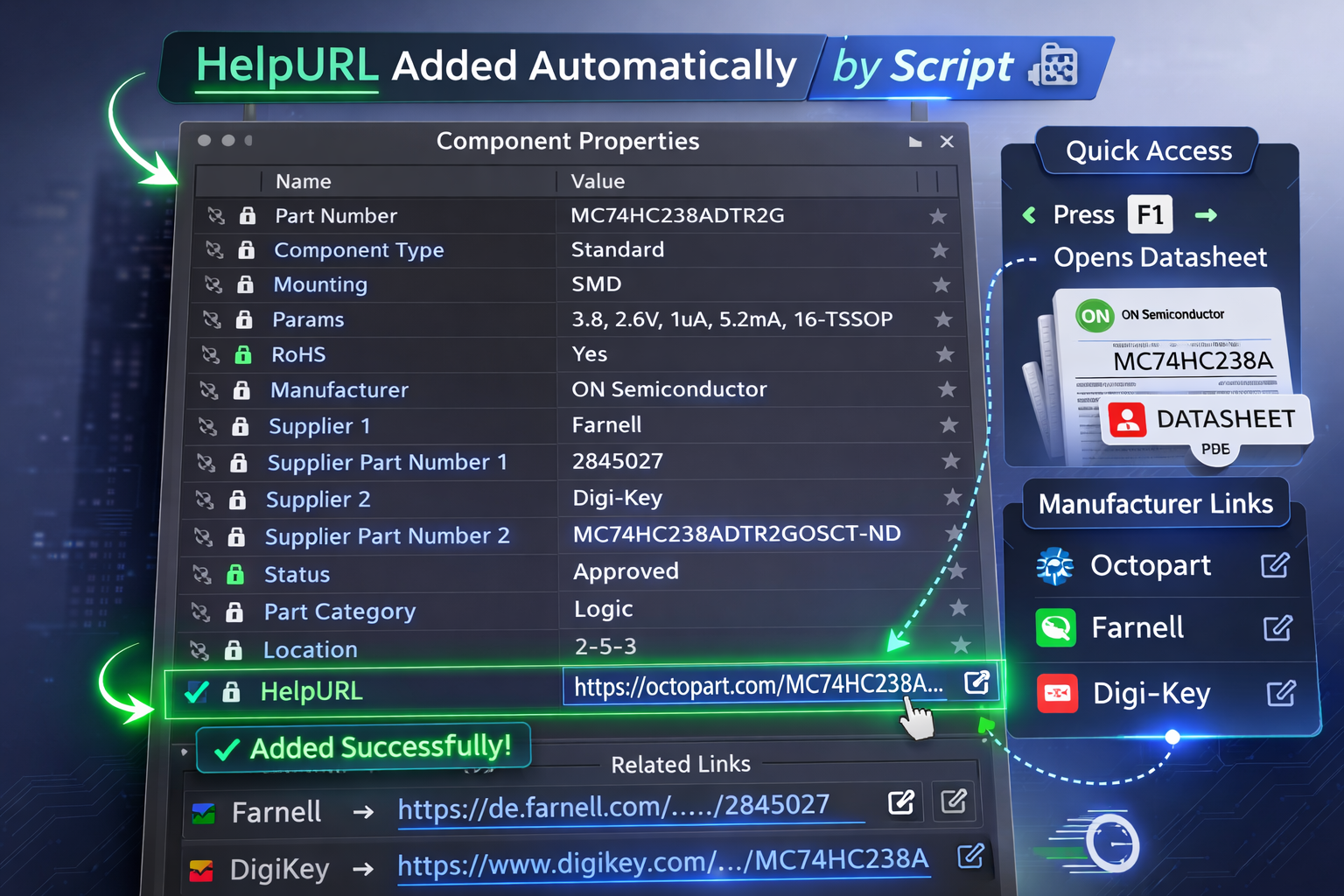Click the star in Supplier 1 row
Viewport: 1344px width, 896px height.
click(x=948, y=425)
